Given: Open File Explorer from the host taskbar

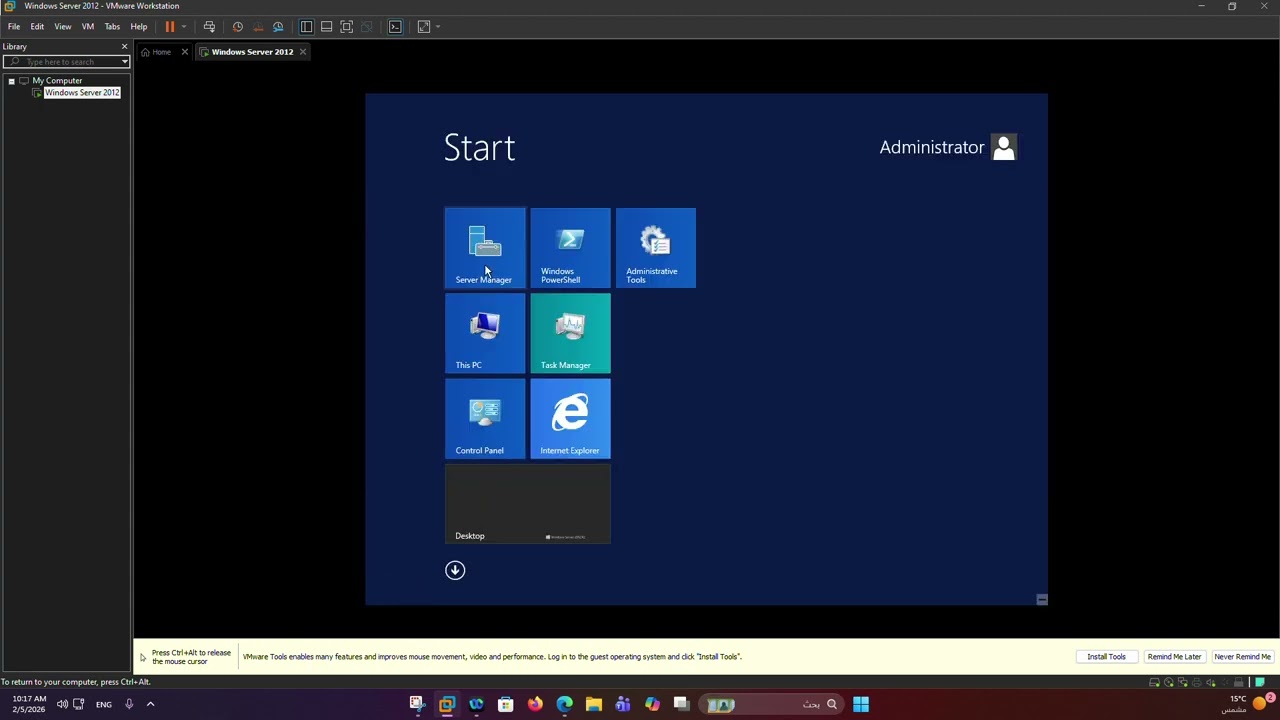Looking at the screenshot, I should coord(594,704).
